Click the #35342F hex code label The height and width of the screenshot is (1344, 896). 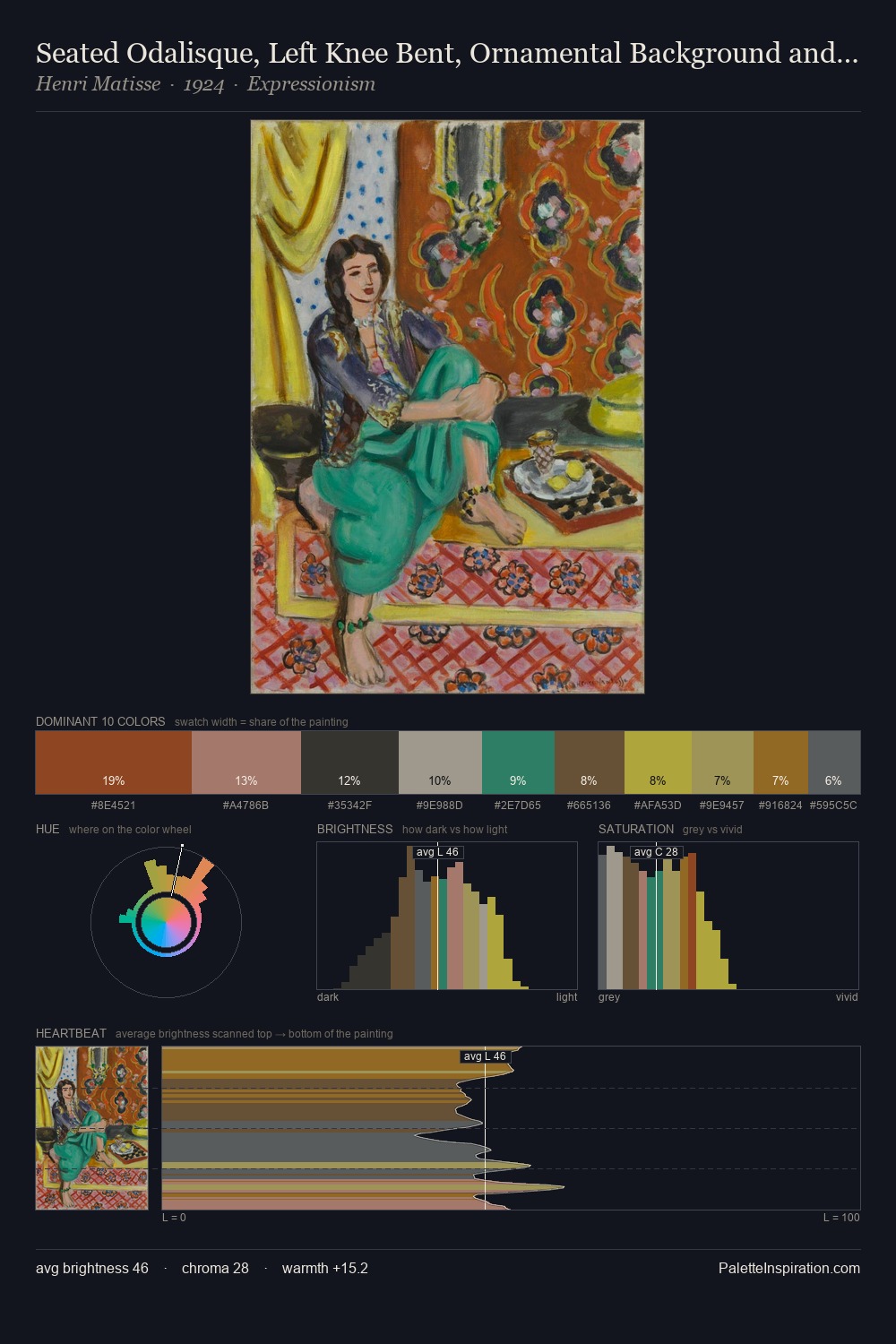[349, 806]
